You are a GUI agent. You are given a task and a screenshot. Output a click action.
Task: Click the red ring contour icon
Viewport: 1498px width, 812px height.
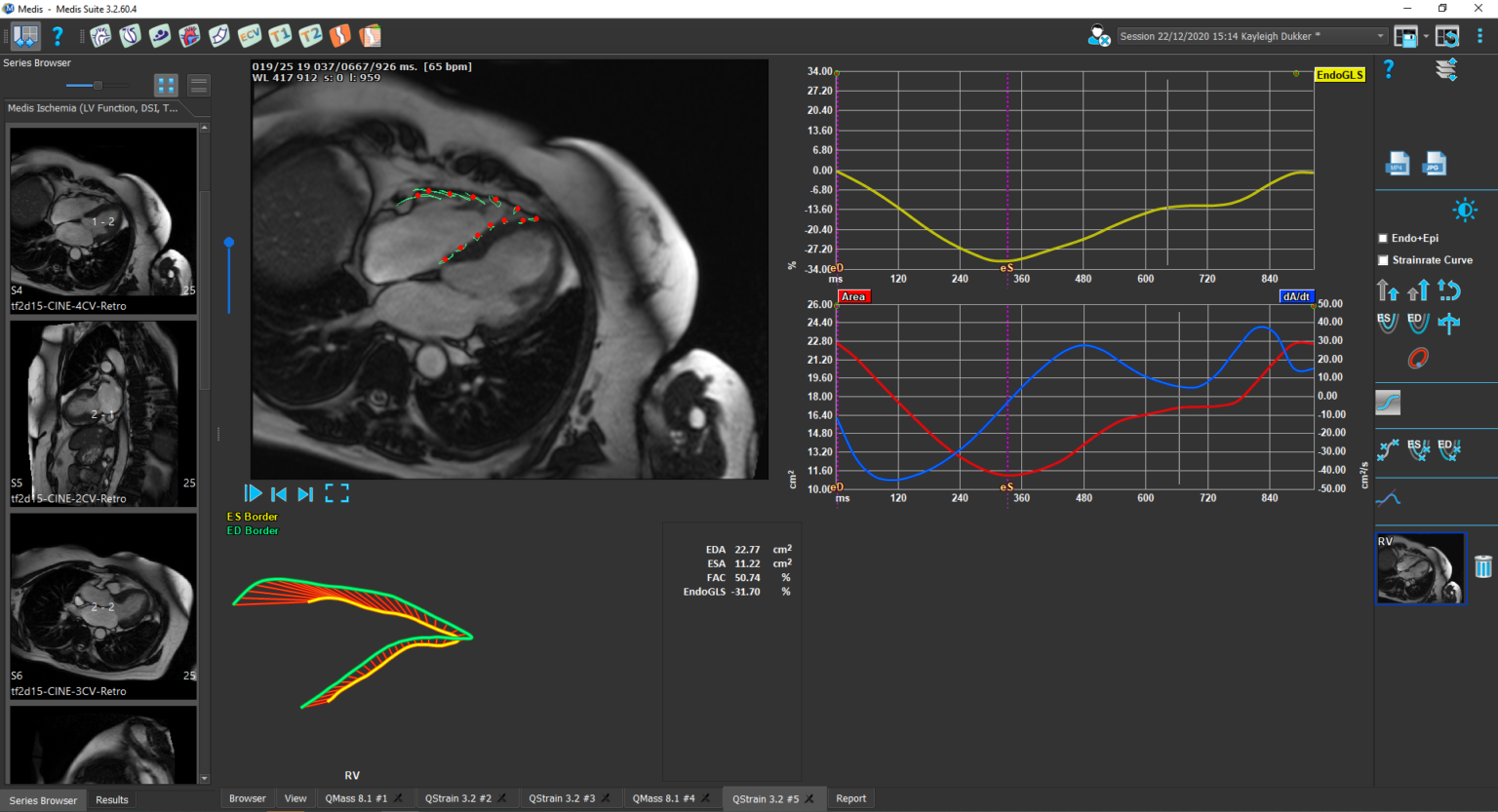(x=1417, y=359)
